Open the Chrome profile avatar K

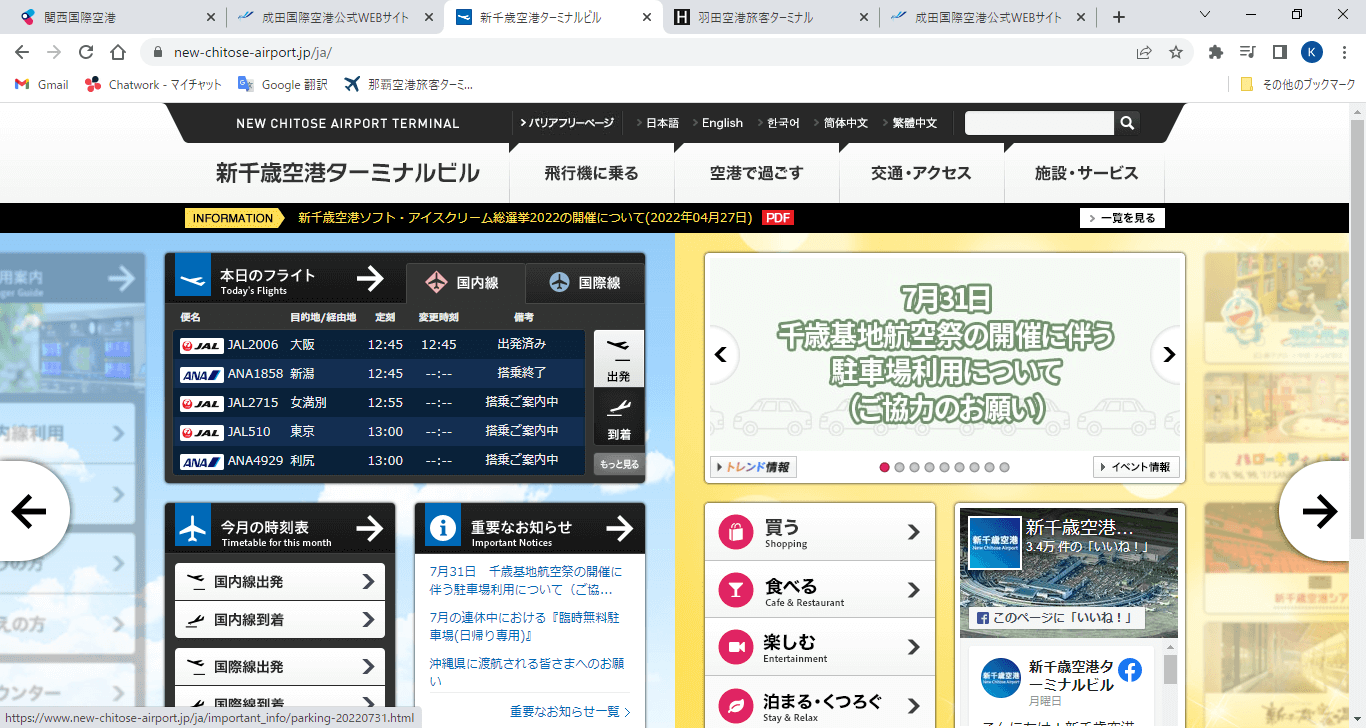coord(1312,52)
